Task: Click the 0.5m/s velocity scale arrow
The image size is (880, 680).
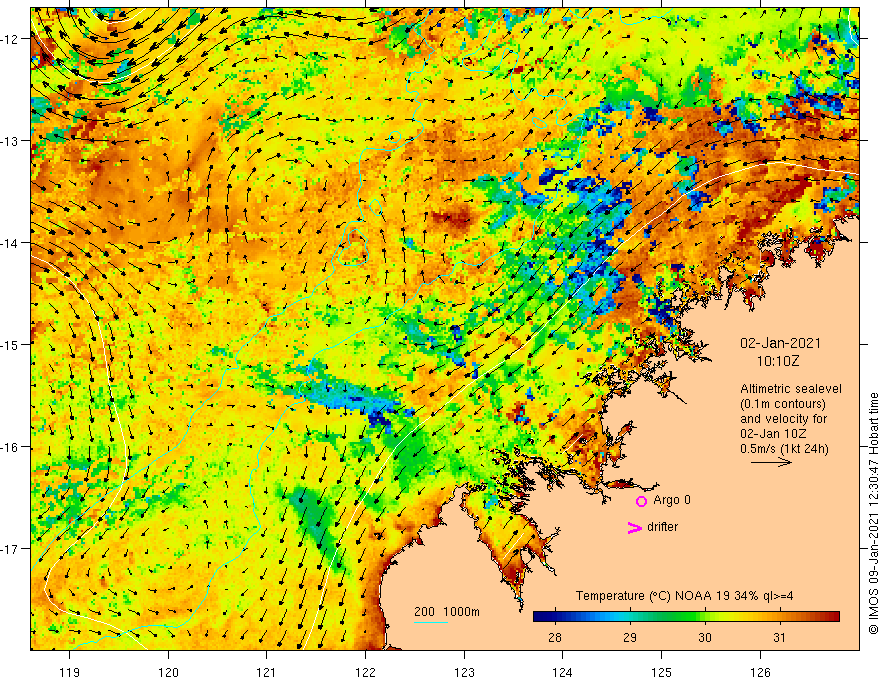Action: tap(771, 462)
